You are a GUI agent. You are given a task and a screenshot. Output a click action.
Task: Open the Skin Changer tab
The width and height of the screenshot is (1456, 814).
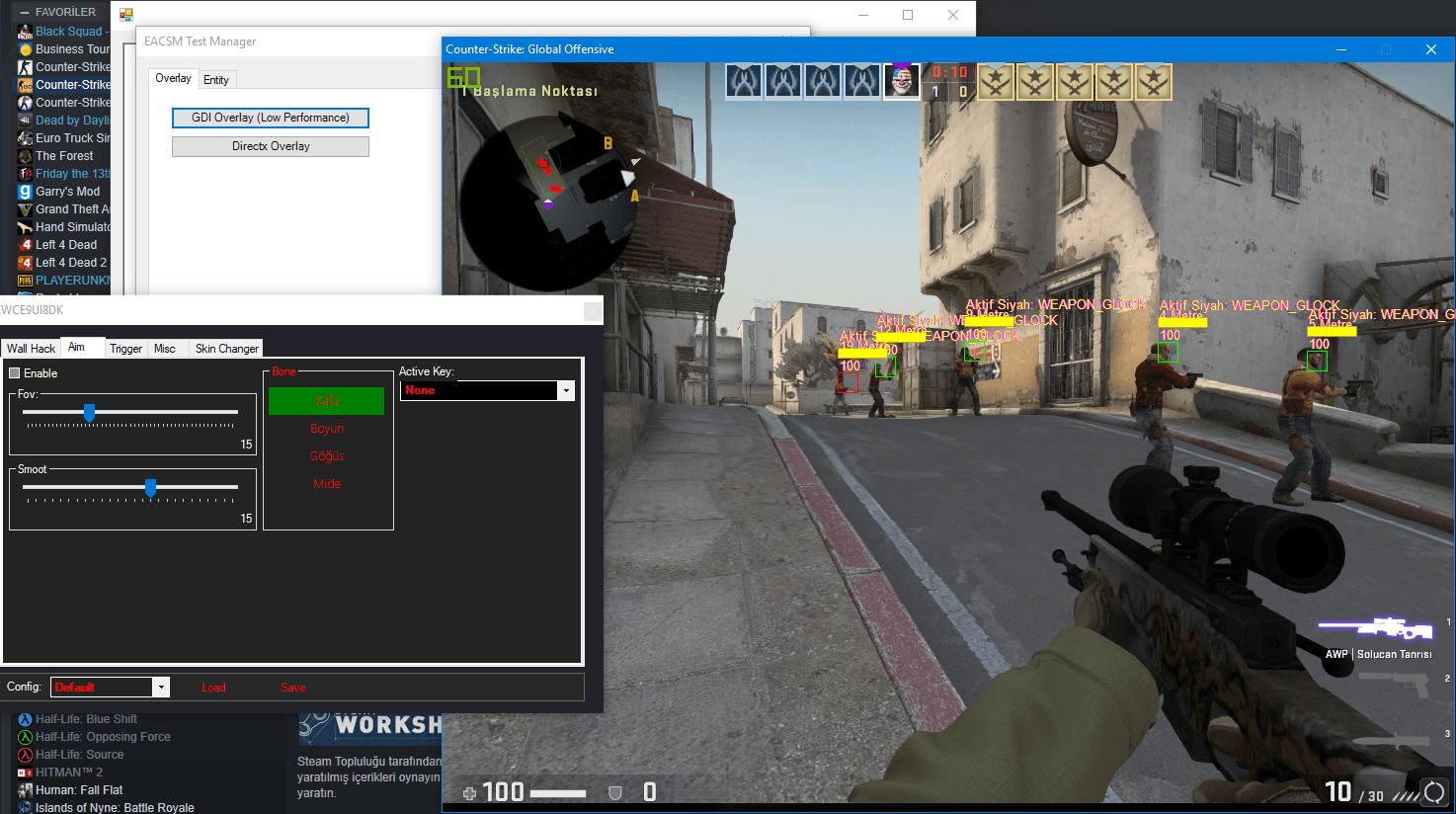click(226, 349)
